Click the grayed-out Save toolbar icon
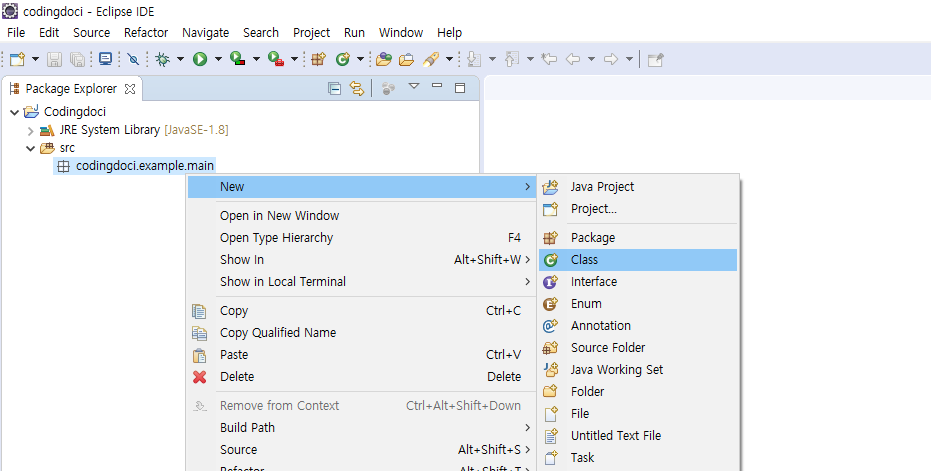The height and width of the screenshot is (471, 931). (55, 59)
